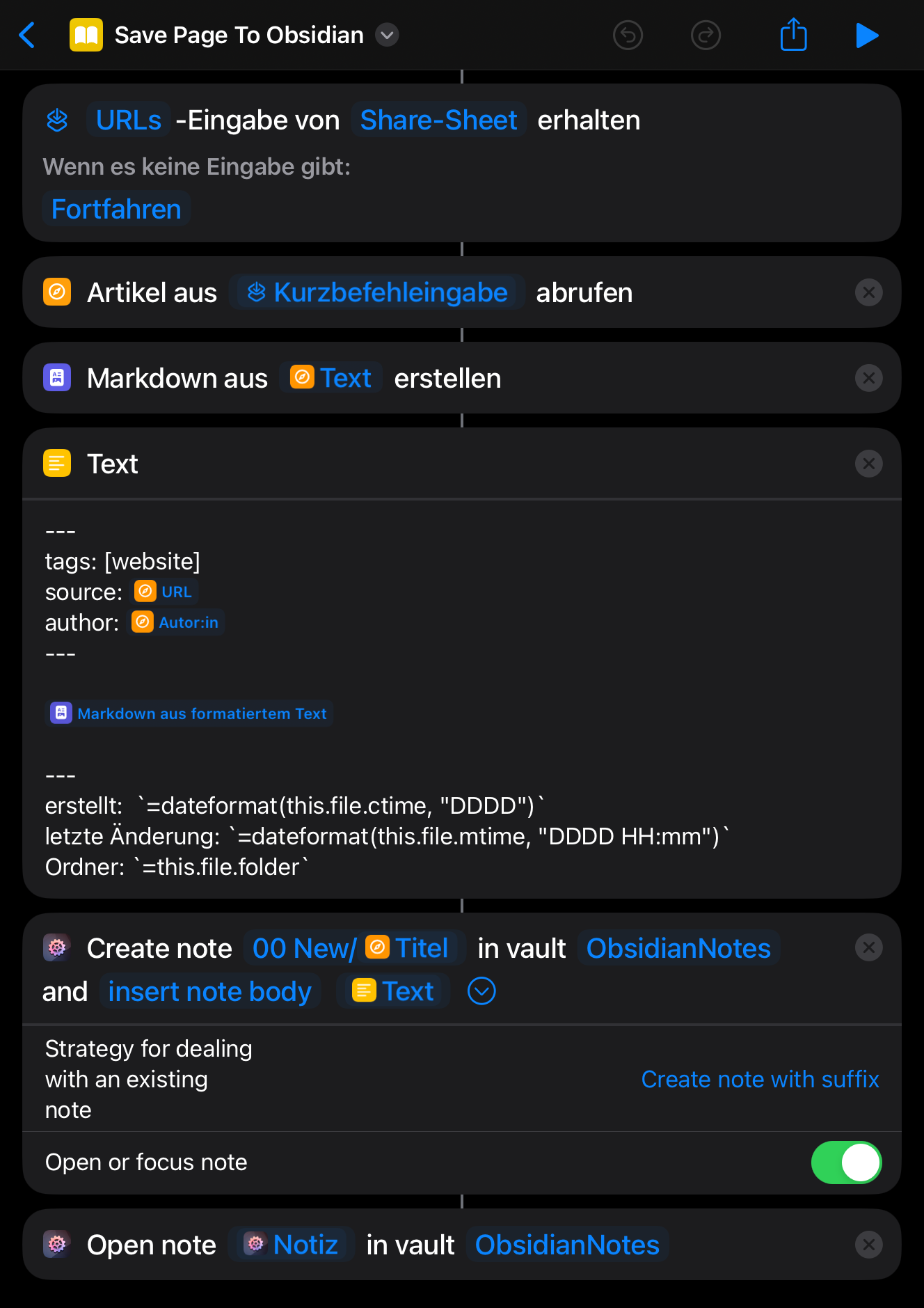This screenshot has width=924, height=1308.
Task: Remove the Artikel abrufen action with its X
Action: pos(868,292)
